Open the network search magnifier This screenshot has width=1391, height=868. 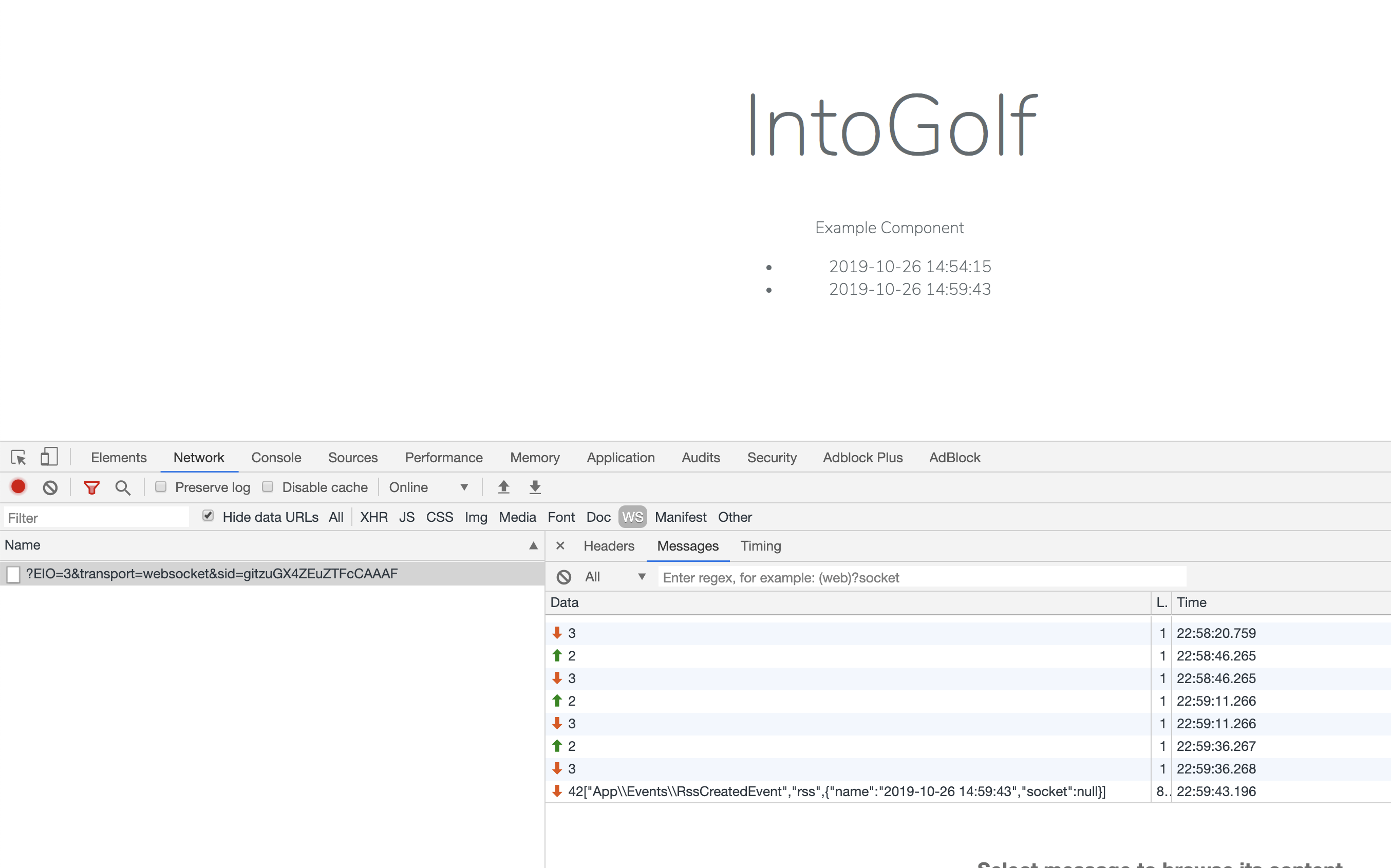click(122, 487)
